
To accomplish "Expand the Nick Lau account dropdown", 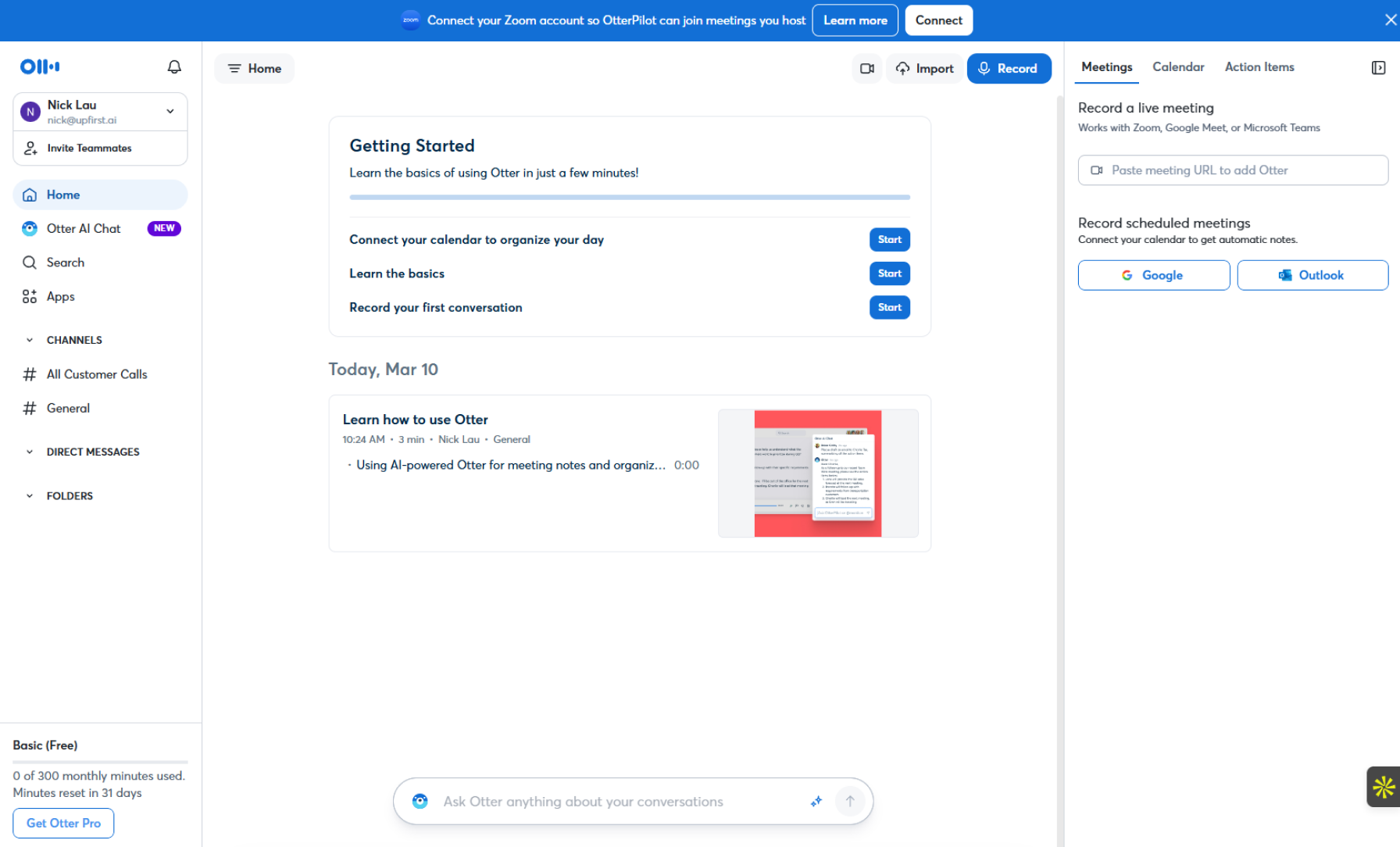I will (x=170, y=111).
